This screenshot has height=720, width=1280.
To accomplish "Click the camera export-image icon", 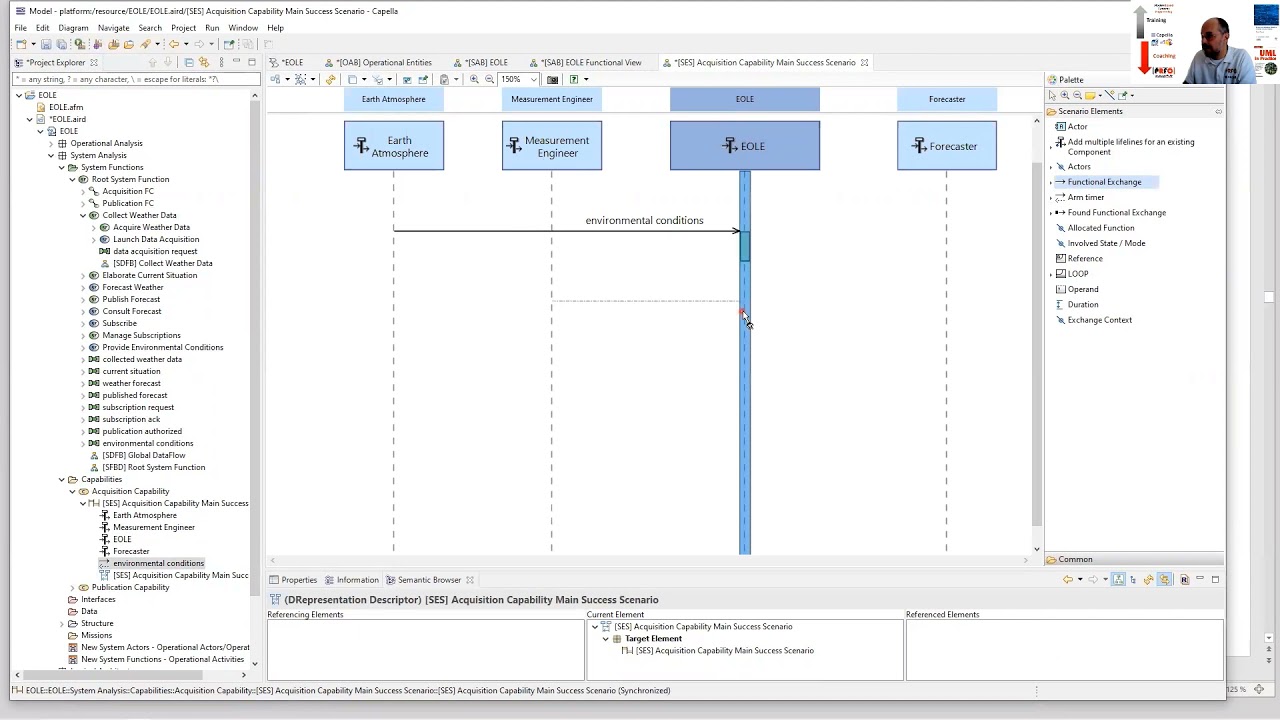I will coord(552,79).
